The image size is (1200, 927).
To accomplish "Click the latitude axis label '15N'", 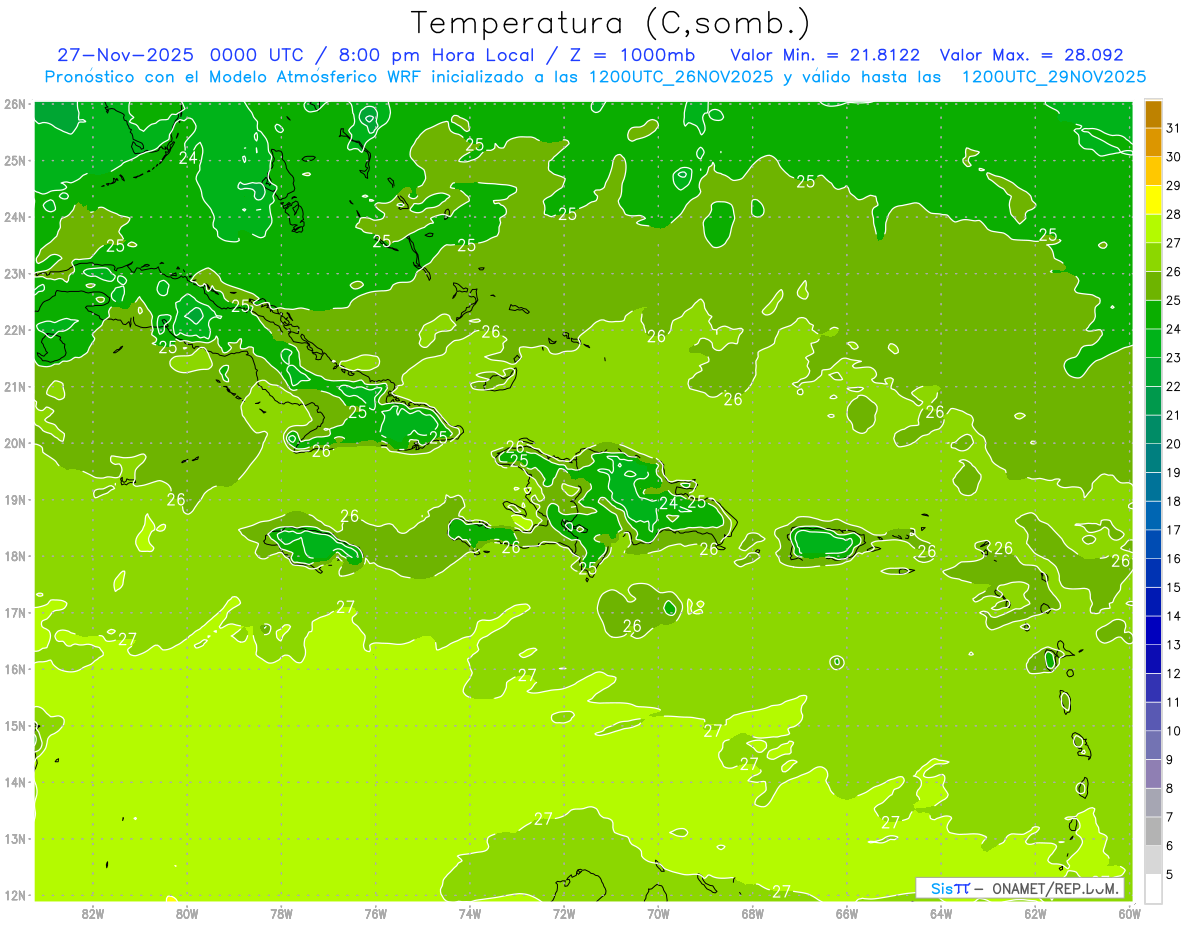I will pos(14,725).
